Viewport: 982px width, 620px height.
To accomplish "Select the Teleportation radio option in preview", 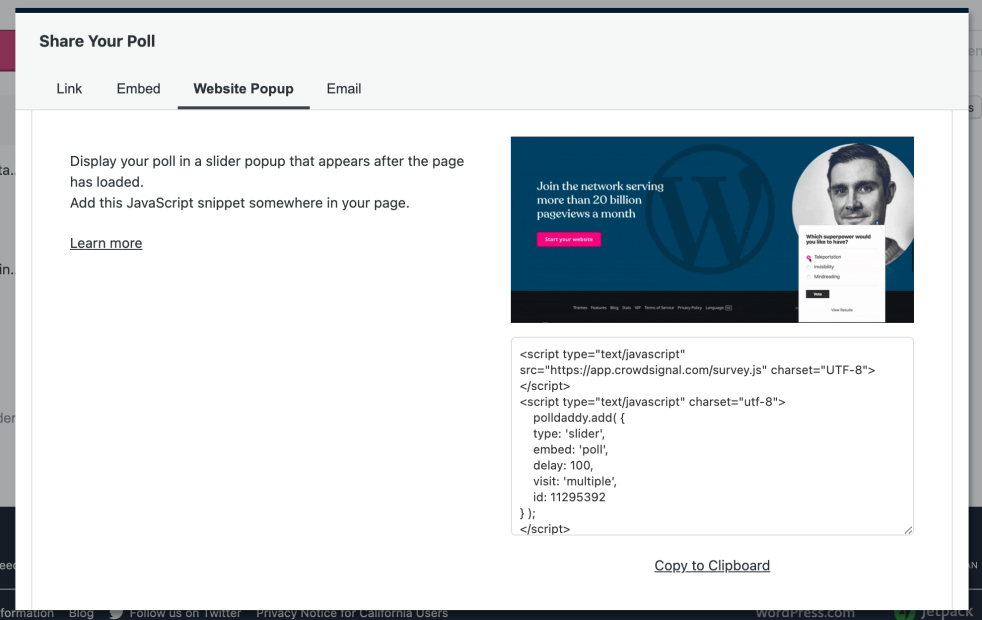I will (x=809, y=258).
